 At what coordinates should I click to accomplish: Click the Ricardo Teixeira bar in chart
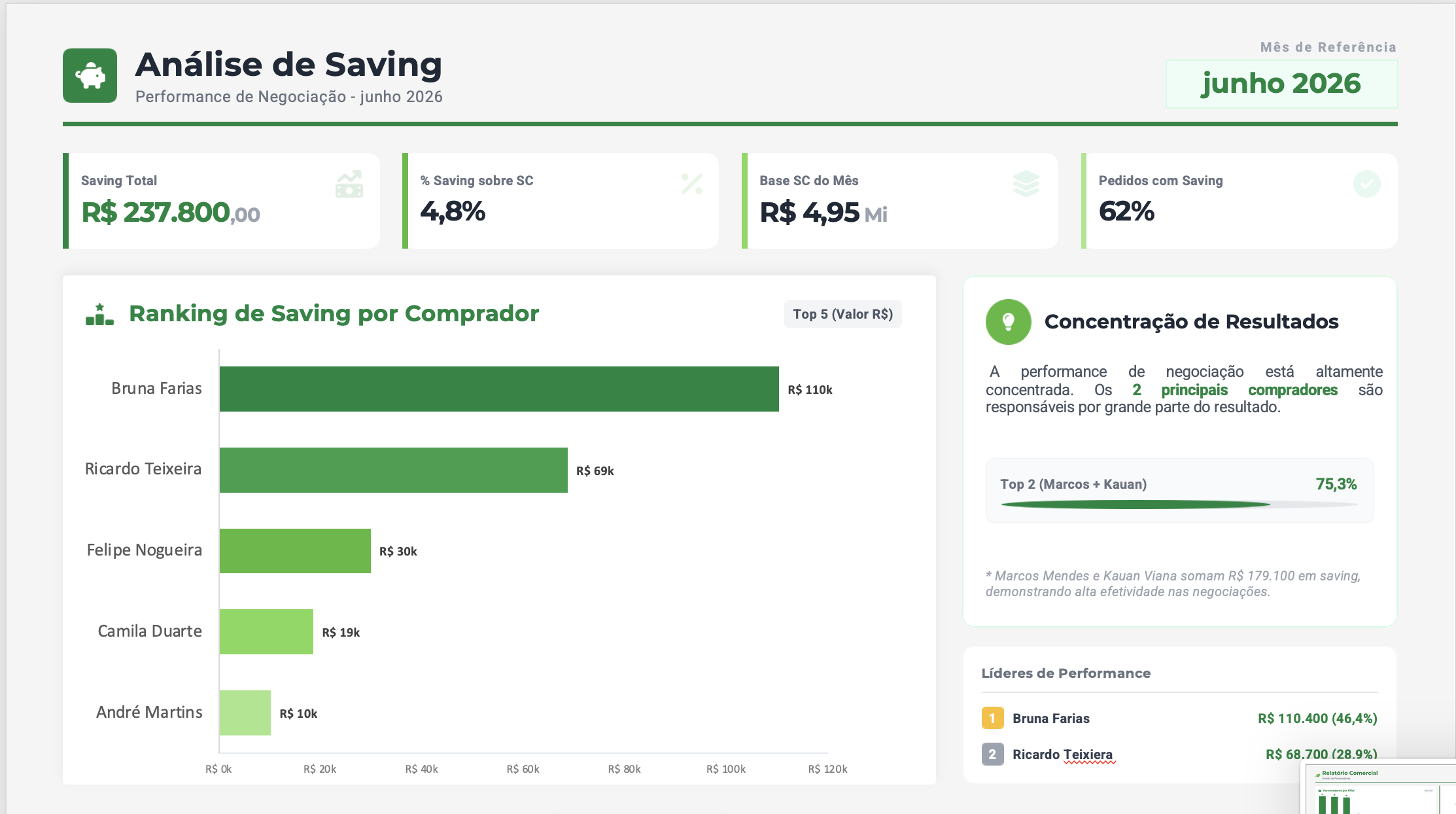pyautogui.click(x=394, y=470)
